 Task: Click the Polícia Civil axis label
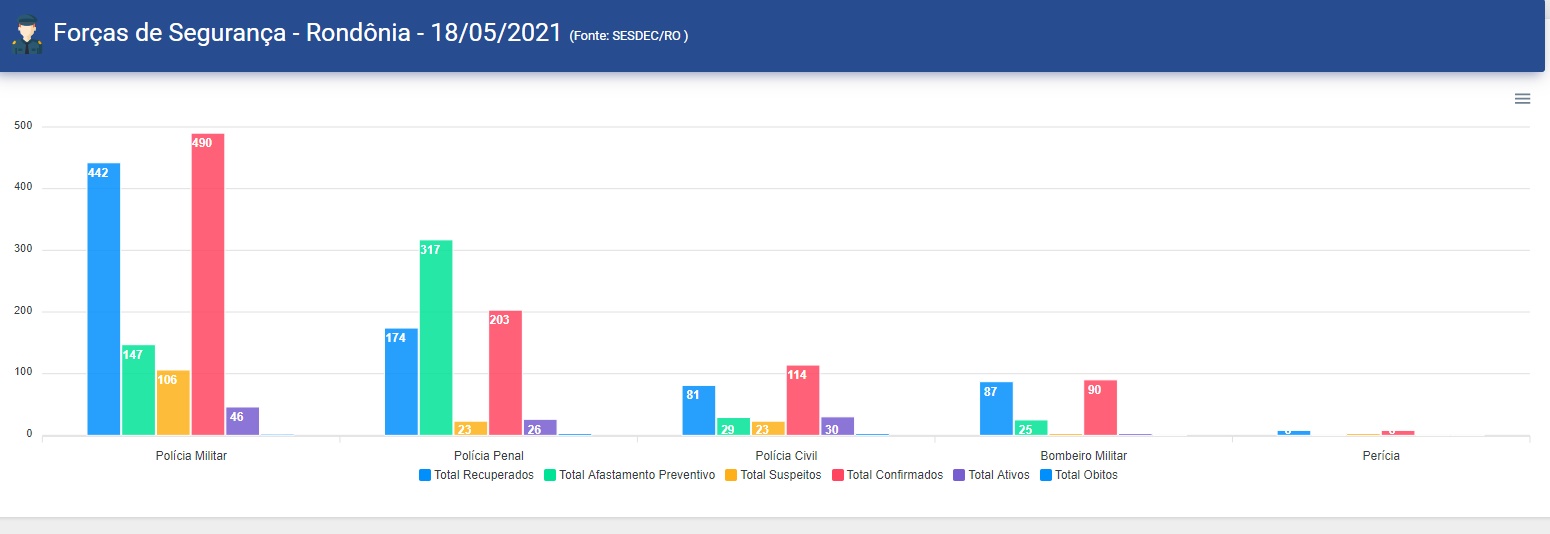786,456
